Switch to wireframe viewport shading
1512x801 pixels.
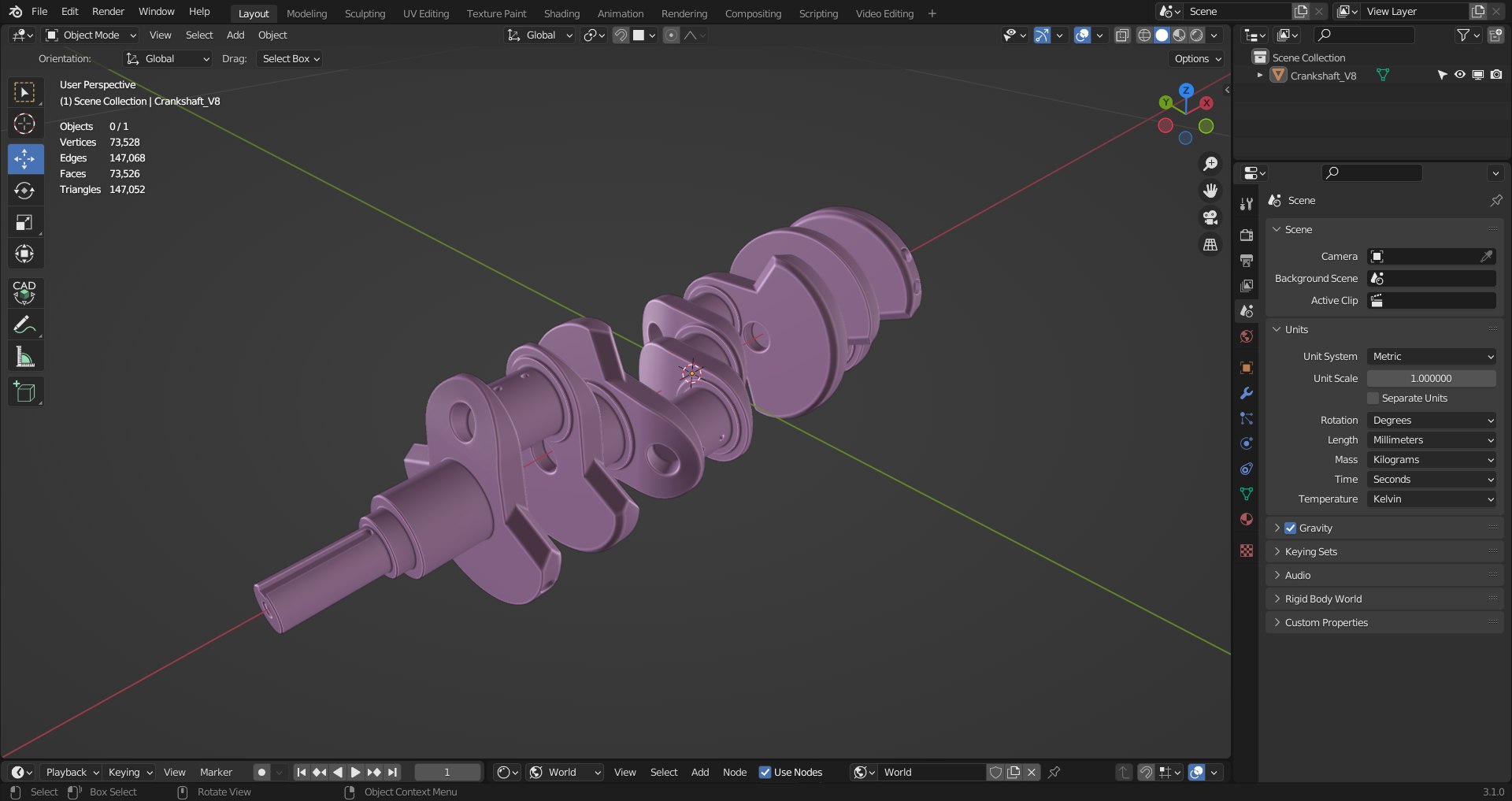tap(1144, 35)
